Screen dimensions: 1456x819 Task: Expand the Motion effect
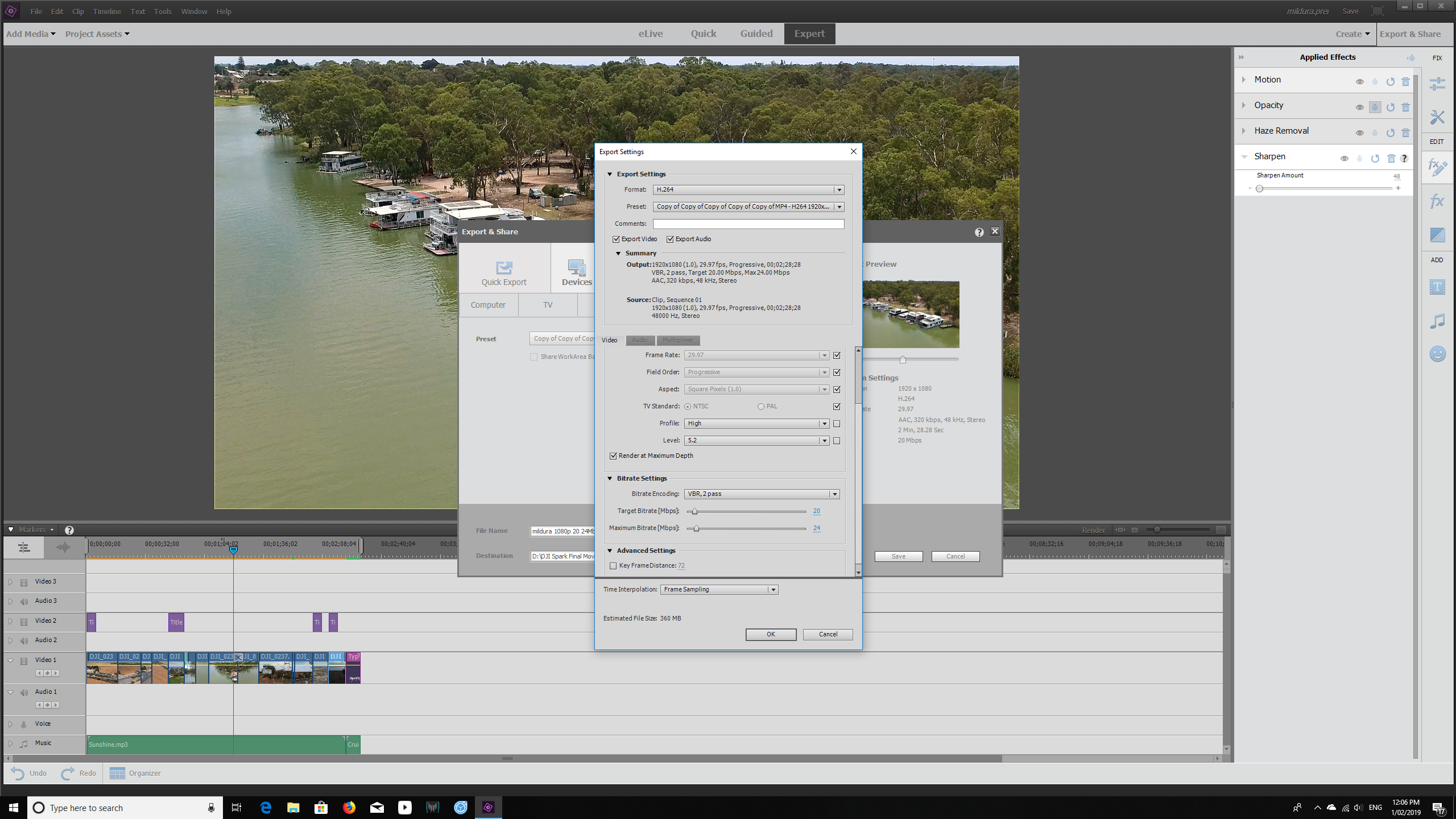coord(1244,80)
